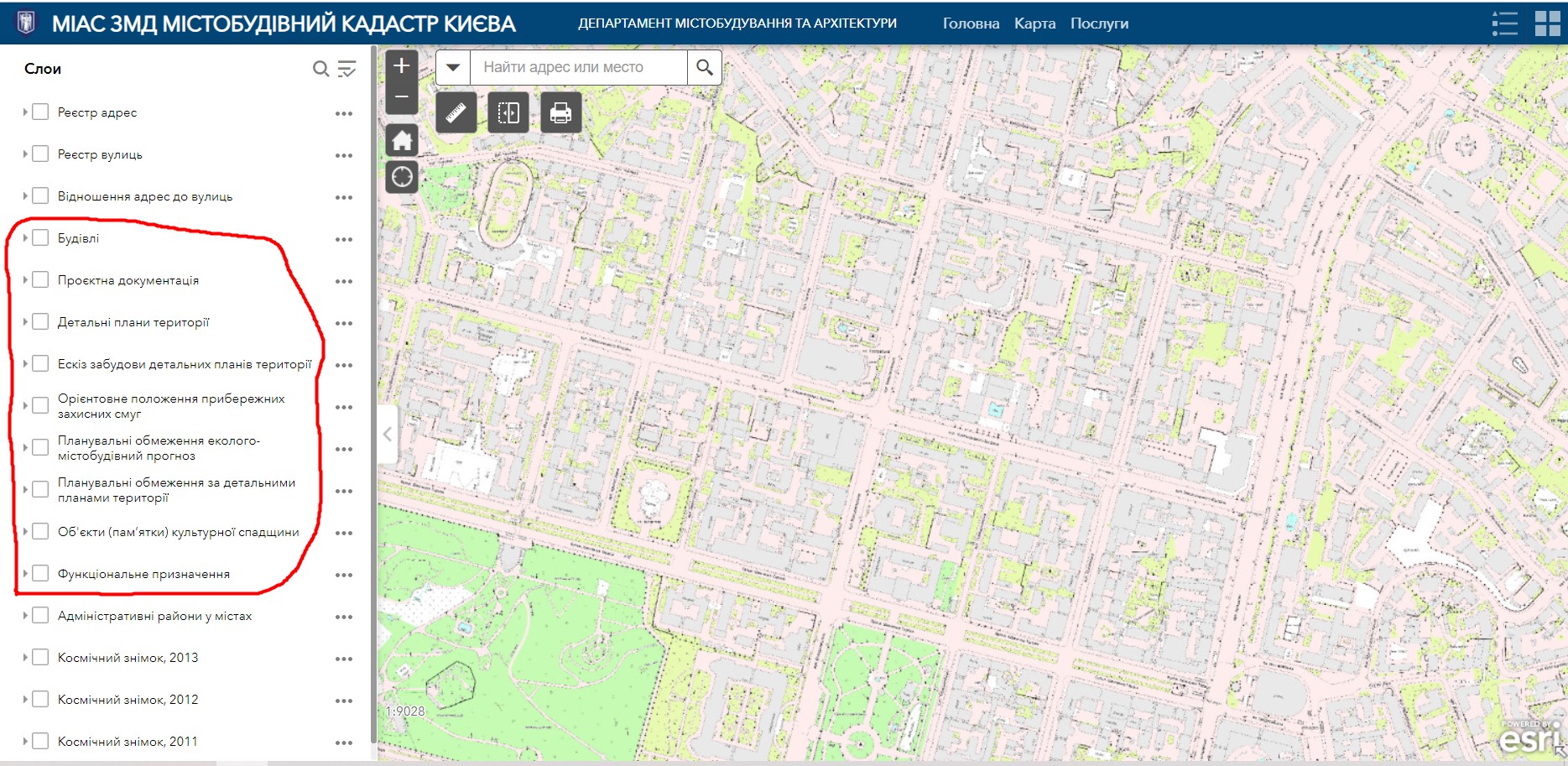Open the Послуги menu item
The height and width of the screenshot is (766, 1568).
point(1099,23)
